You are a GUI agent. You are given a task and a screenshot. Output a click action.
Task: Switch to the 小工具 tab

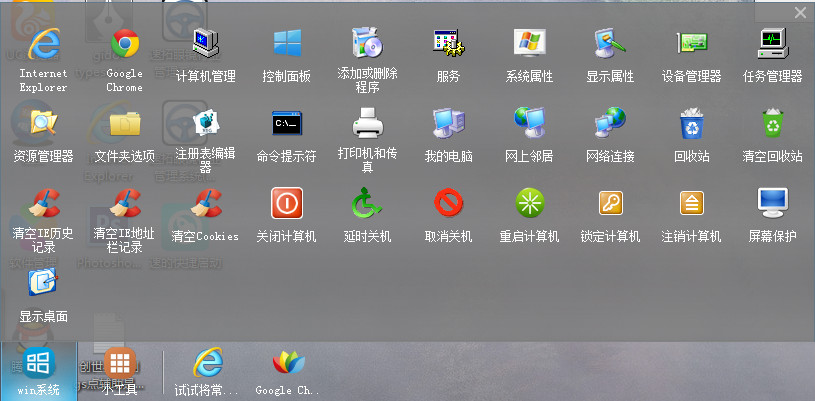120,371
